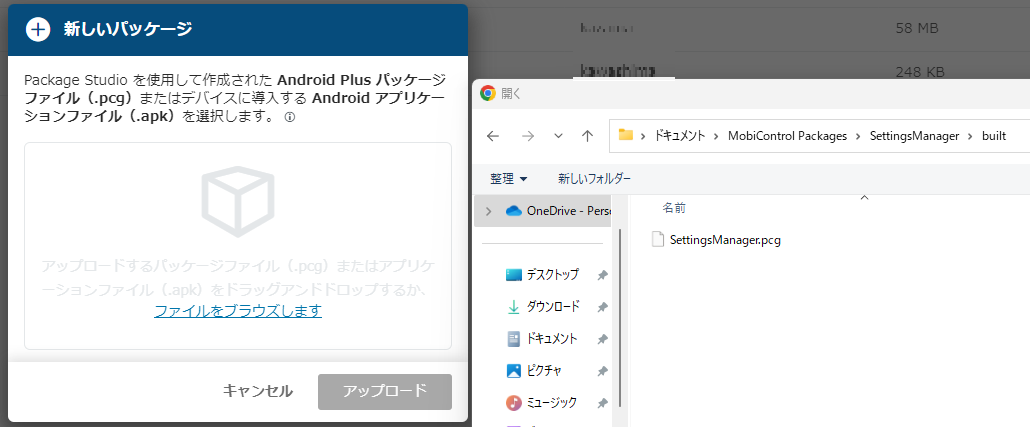
Task: Go forward with the right arrow in file dialog
Action: pos(527,136)
